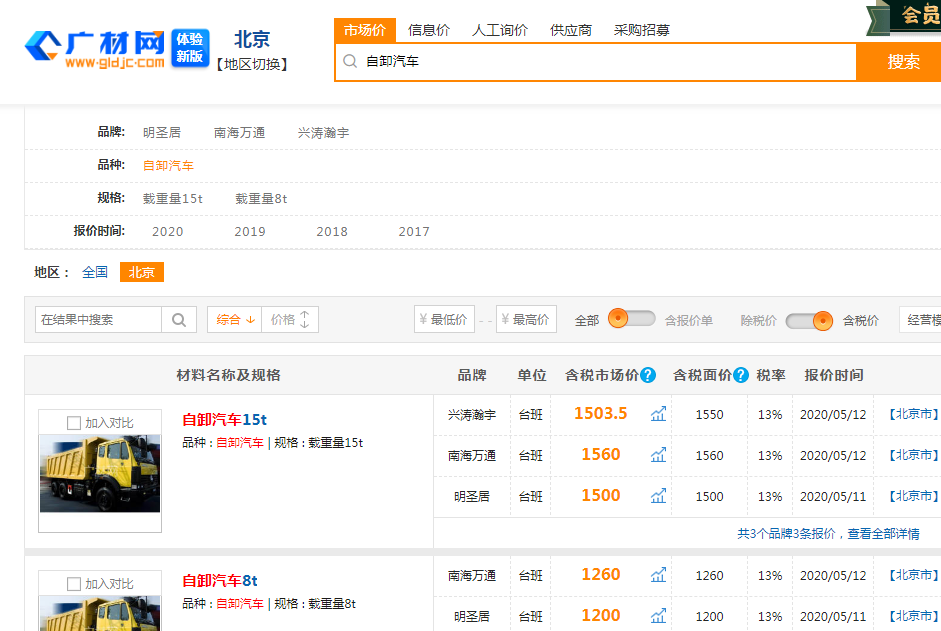Toggle the 除税价 / 含税价 switch
Viewport: 941px width, 631px height.
[809, 321]
